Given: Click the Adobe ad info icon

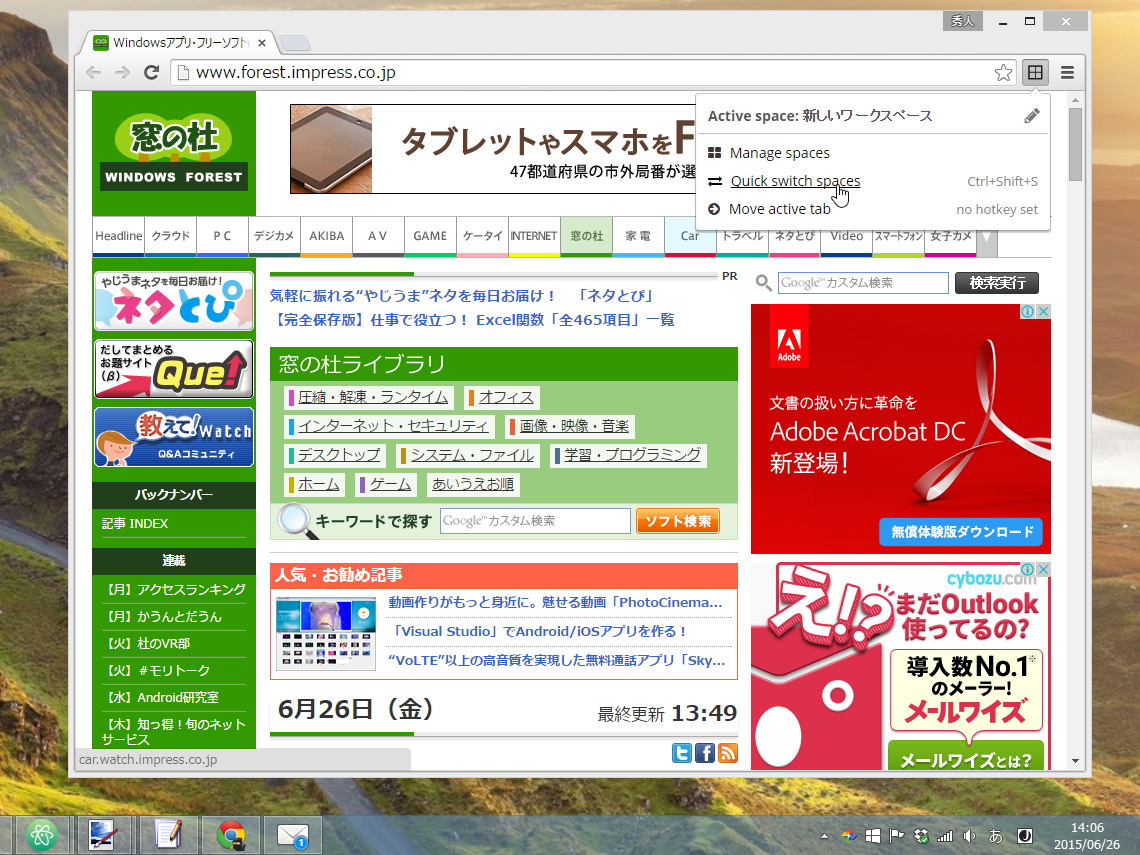Looking at the screenshot, I should click(1027, 311).
